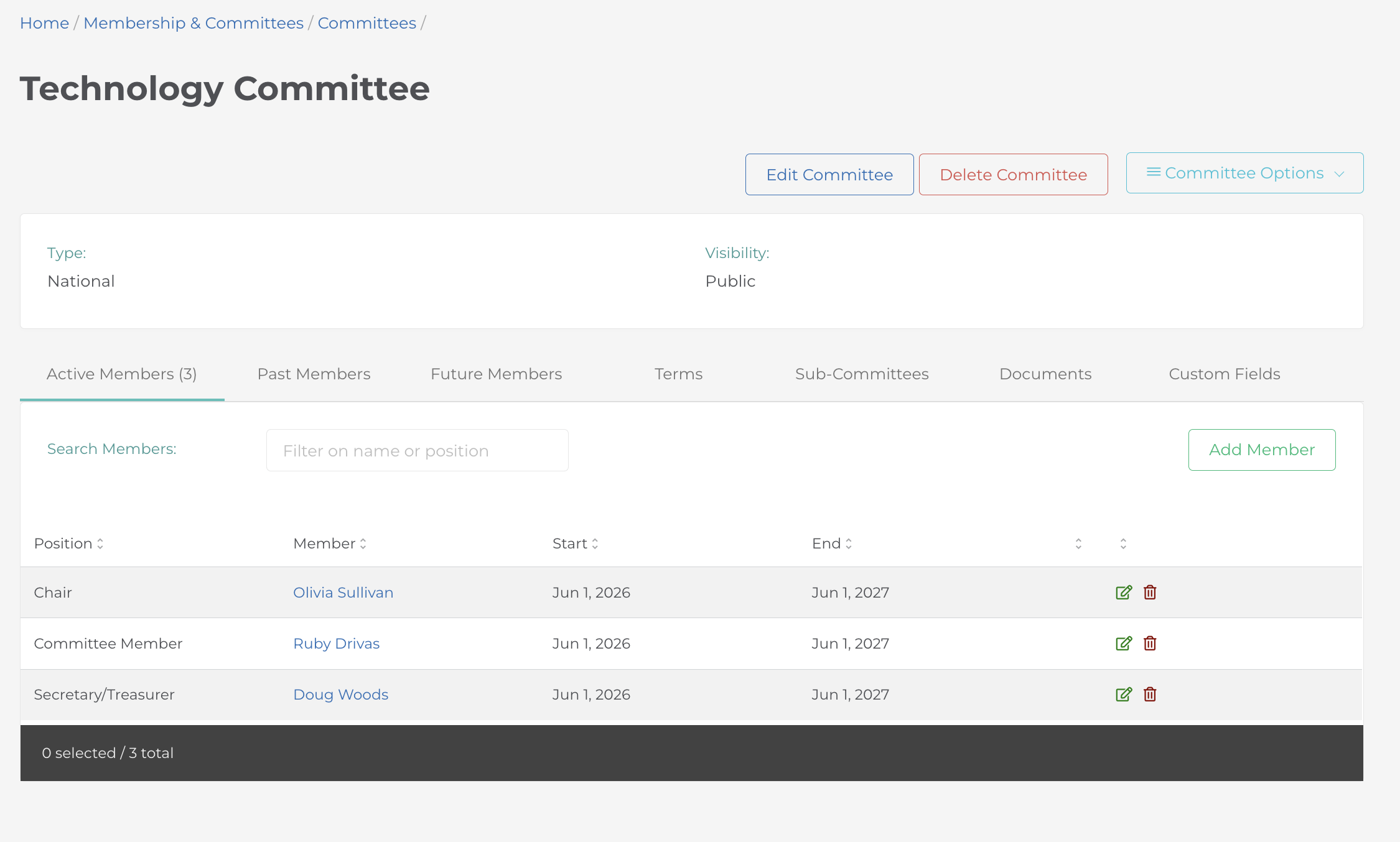Remove Ruby Drivas via trash icon
The height and width of the screenshot is (842, 1400).
[1150, 643]
